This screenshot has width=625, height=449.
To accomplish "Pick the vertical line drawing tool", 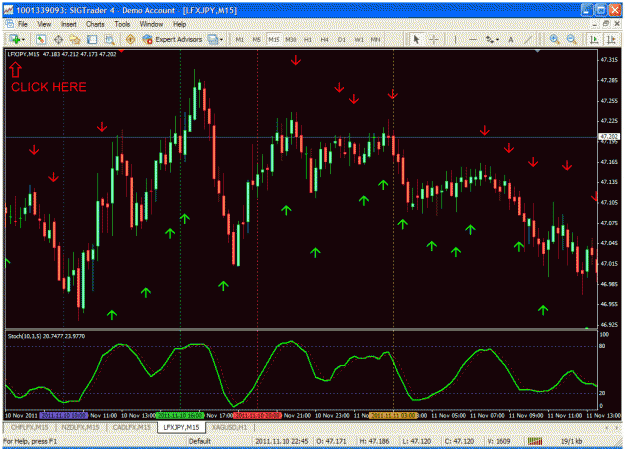I will (455, 39).
